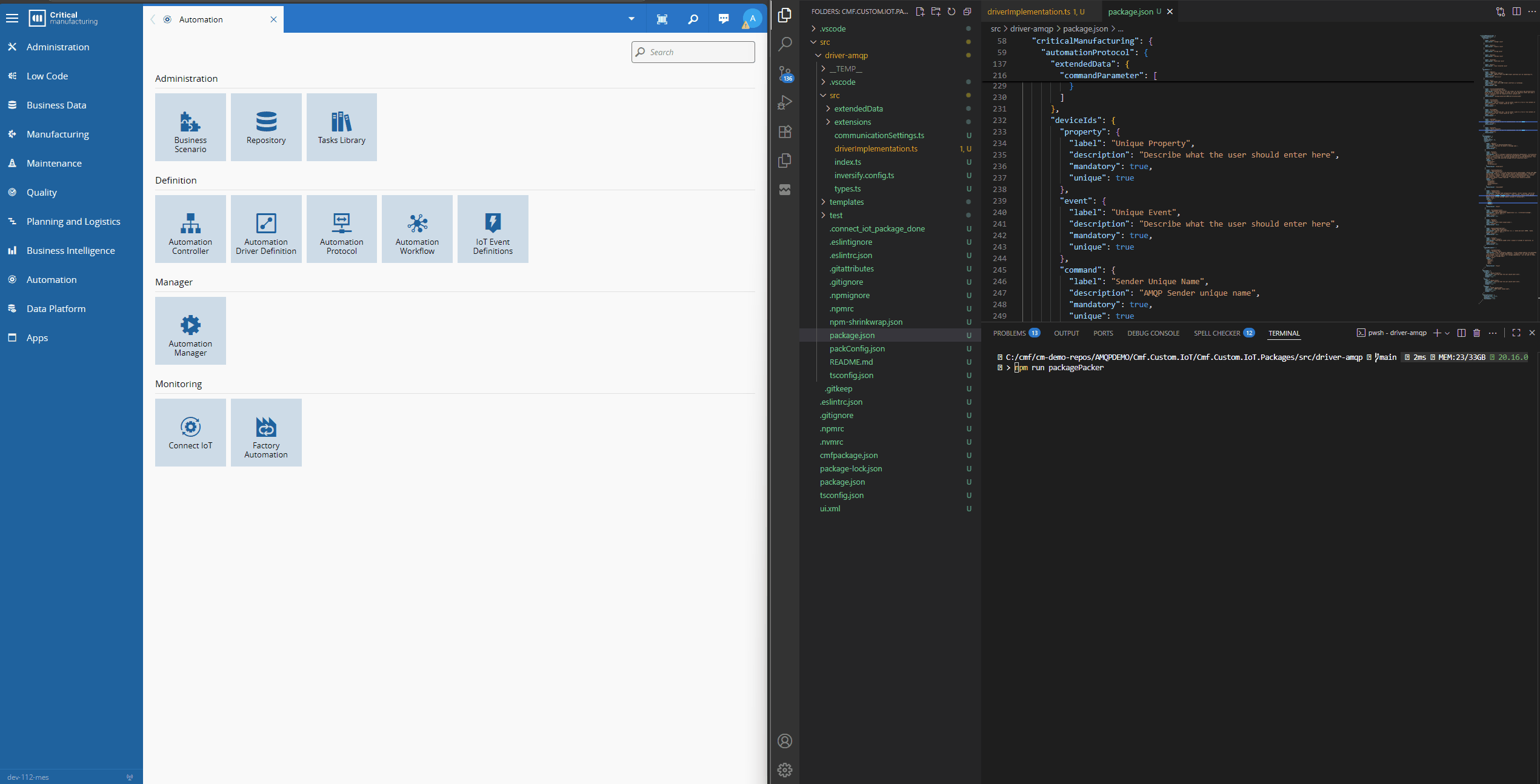Toggle maximize terminal panel size

click(1516, 333)
